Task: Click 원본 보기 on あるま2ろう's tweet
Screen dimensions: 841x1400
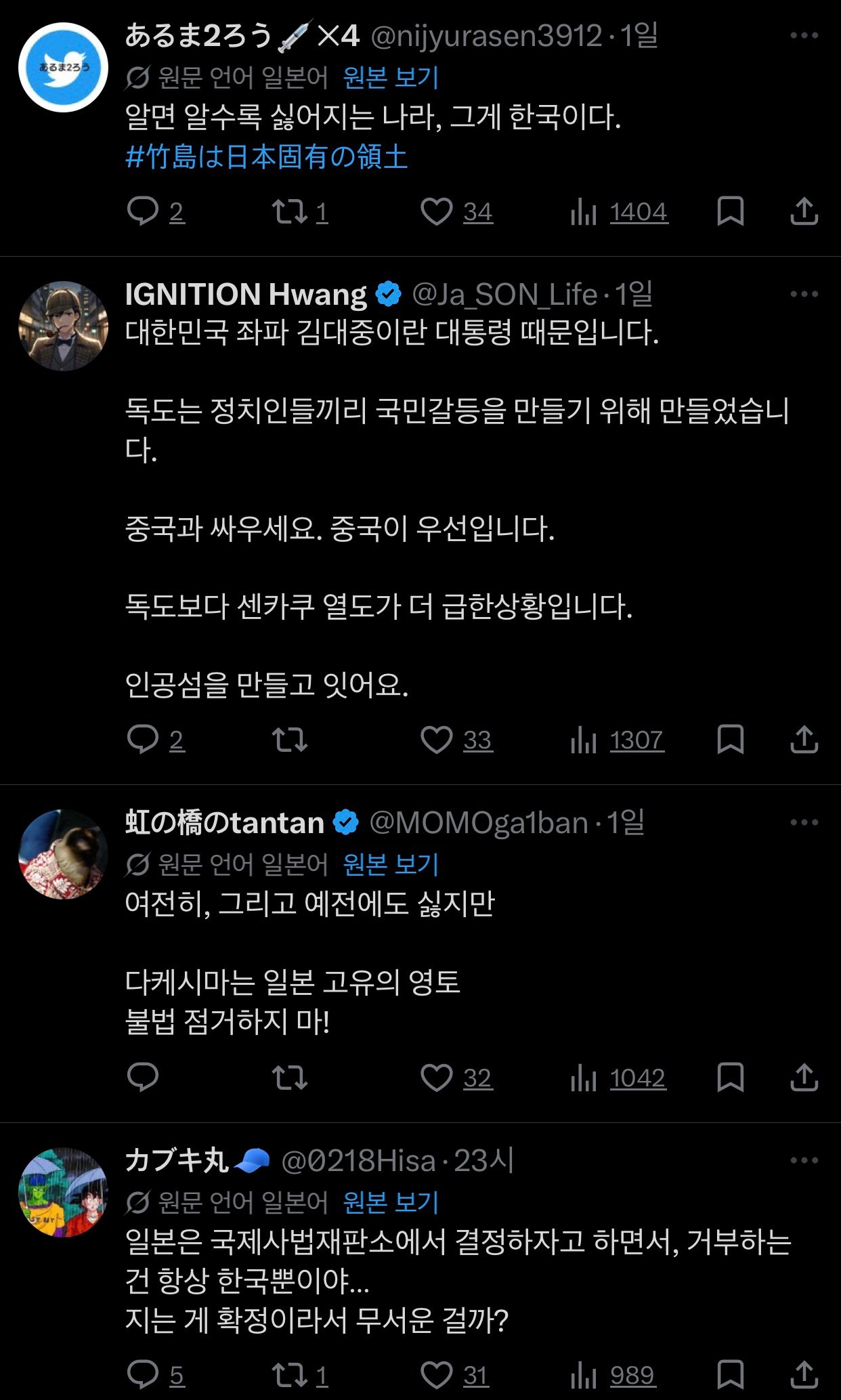Action: (x=391, y=78)
